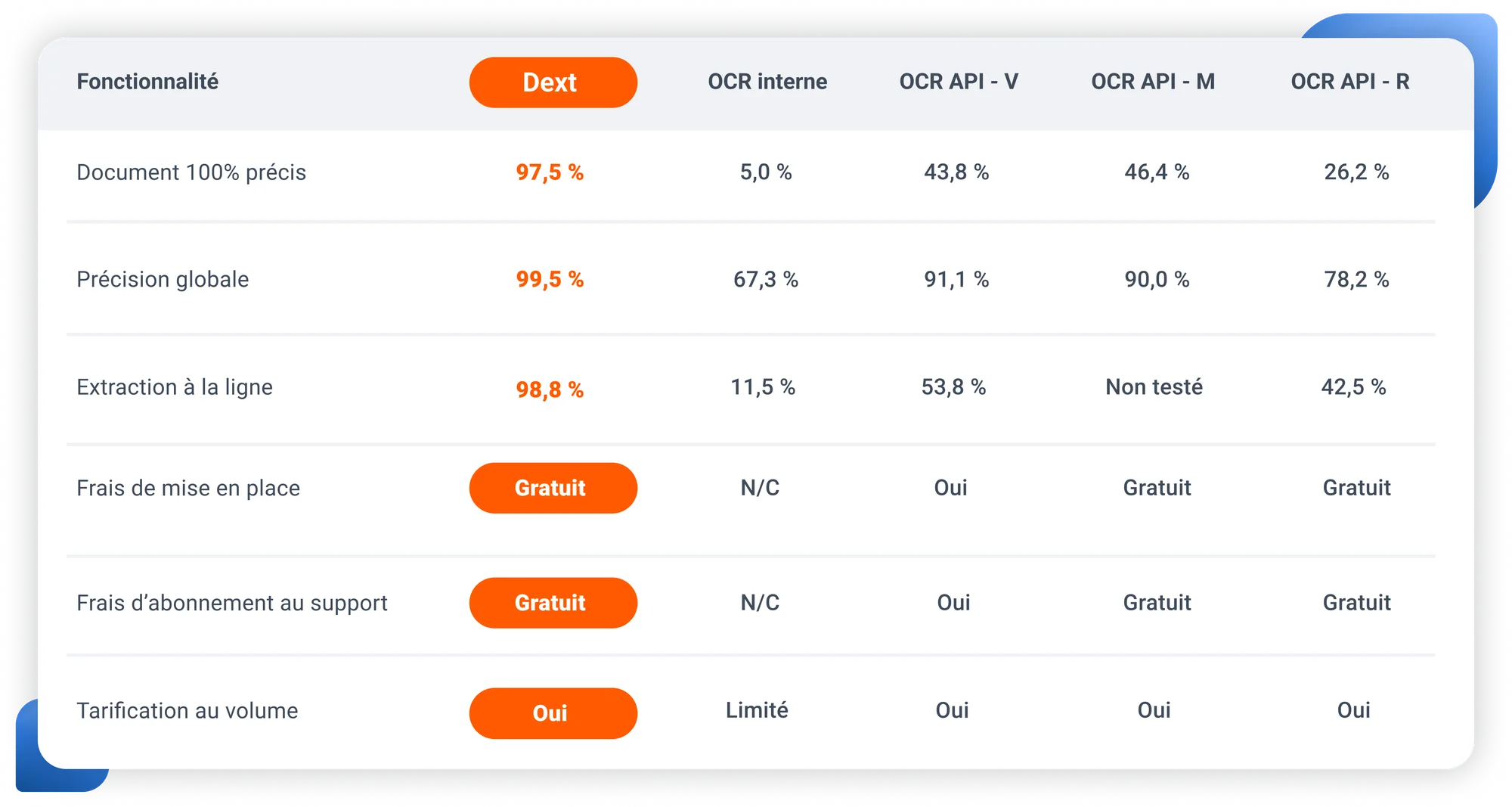Click the Document 100% précis row label
Image resolution: width=1512 pixels, height=807 pixels.
coord(191,172)
